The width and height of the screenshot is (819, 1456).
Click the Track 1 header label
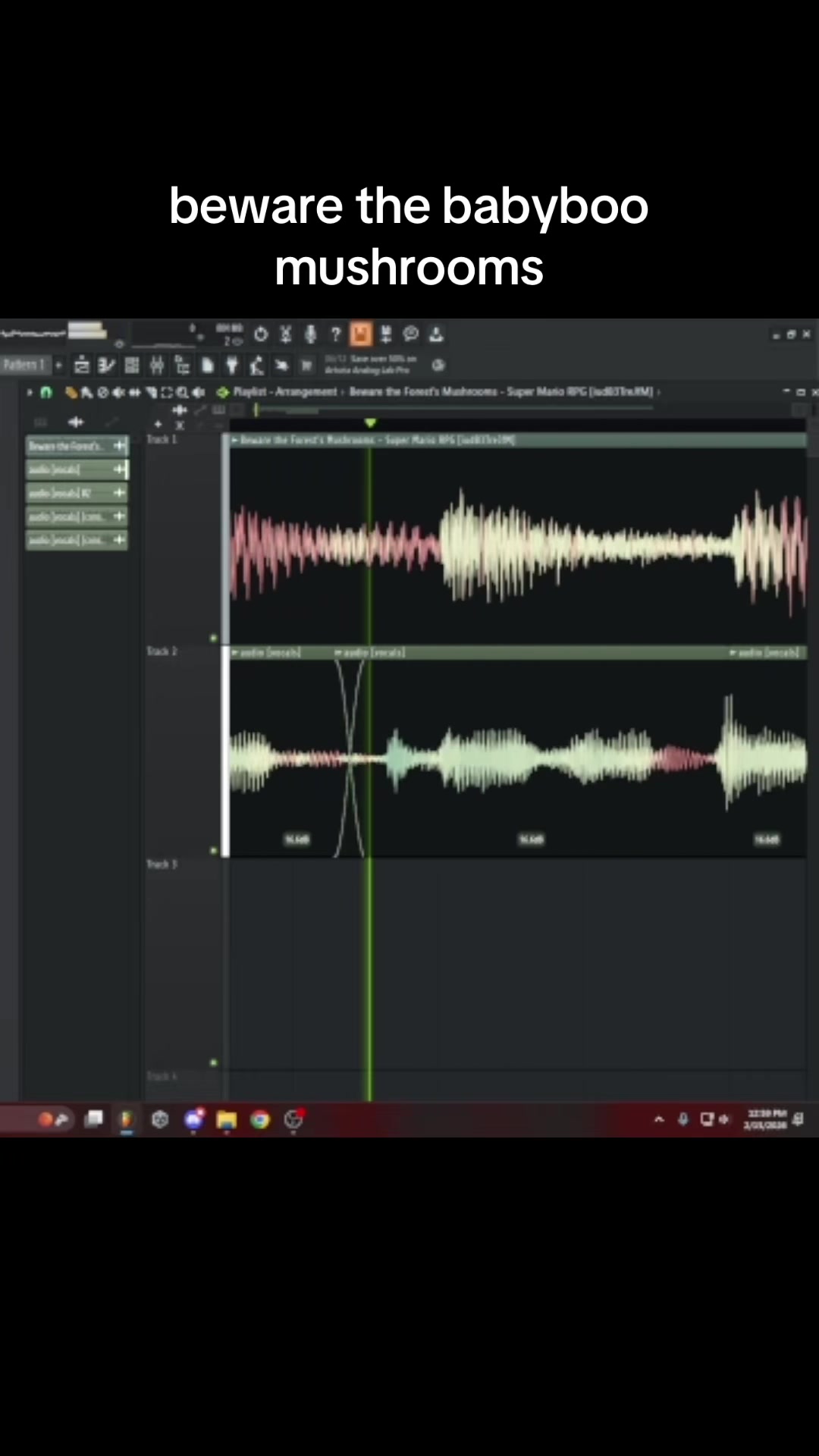click(162, 439)
